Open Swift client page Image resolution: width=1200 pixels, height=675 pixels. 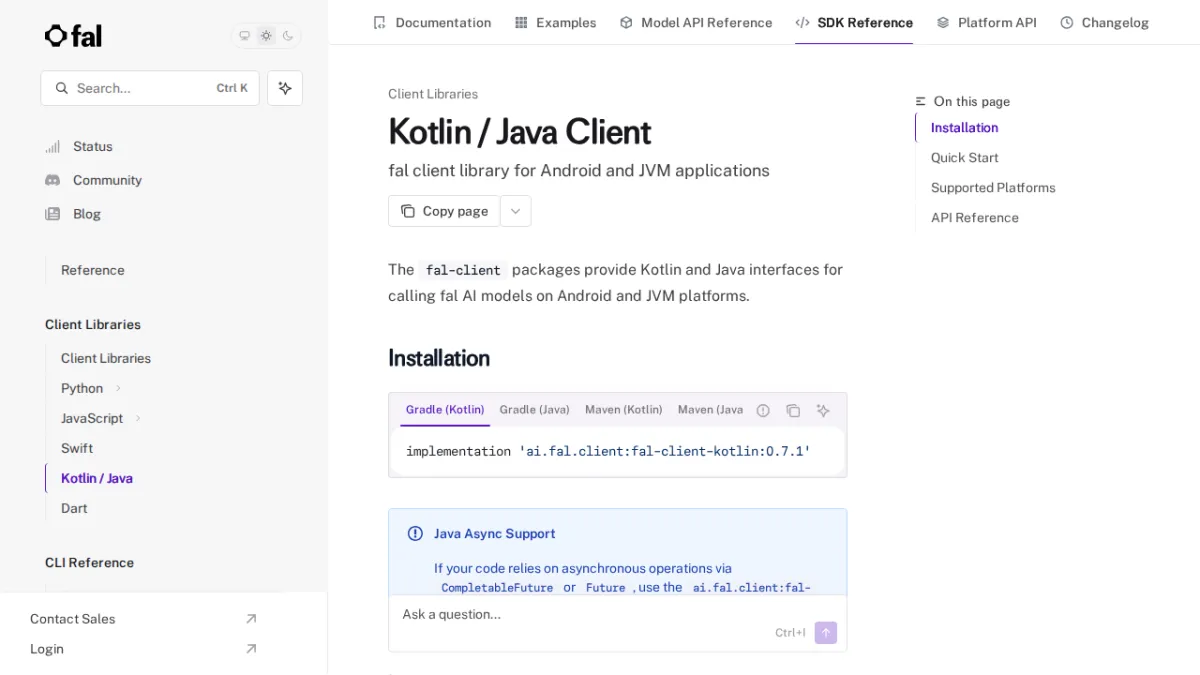77,448
